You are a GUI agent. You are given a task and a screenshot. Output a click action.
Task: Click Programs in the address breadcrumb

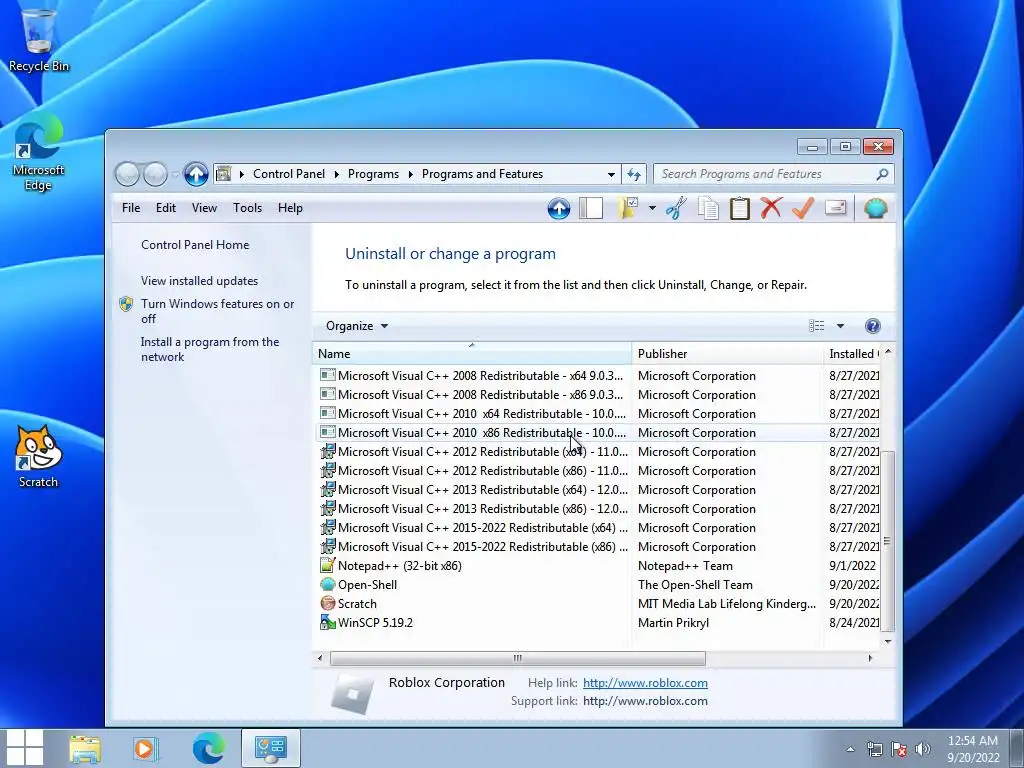click(x=373, y=174)
